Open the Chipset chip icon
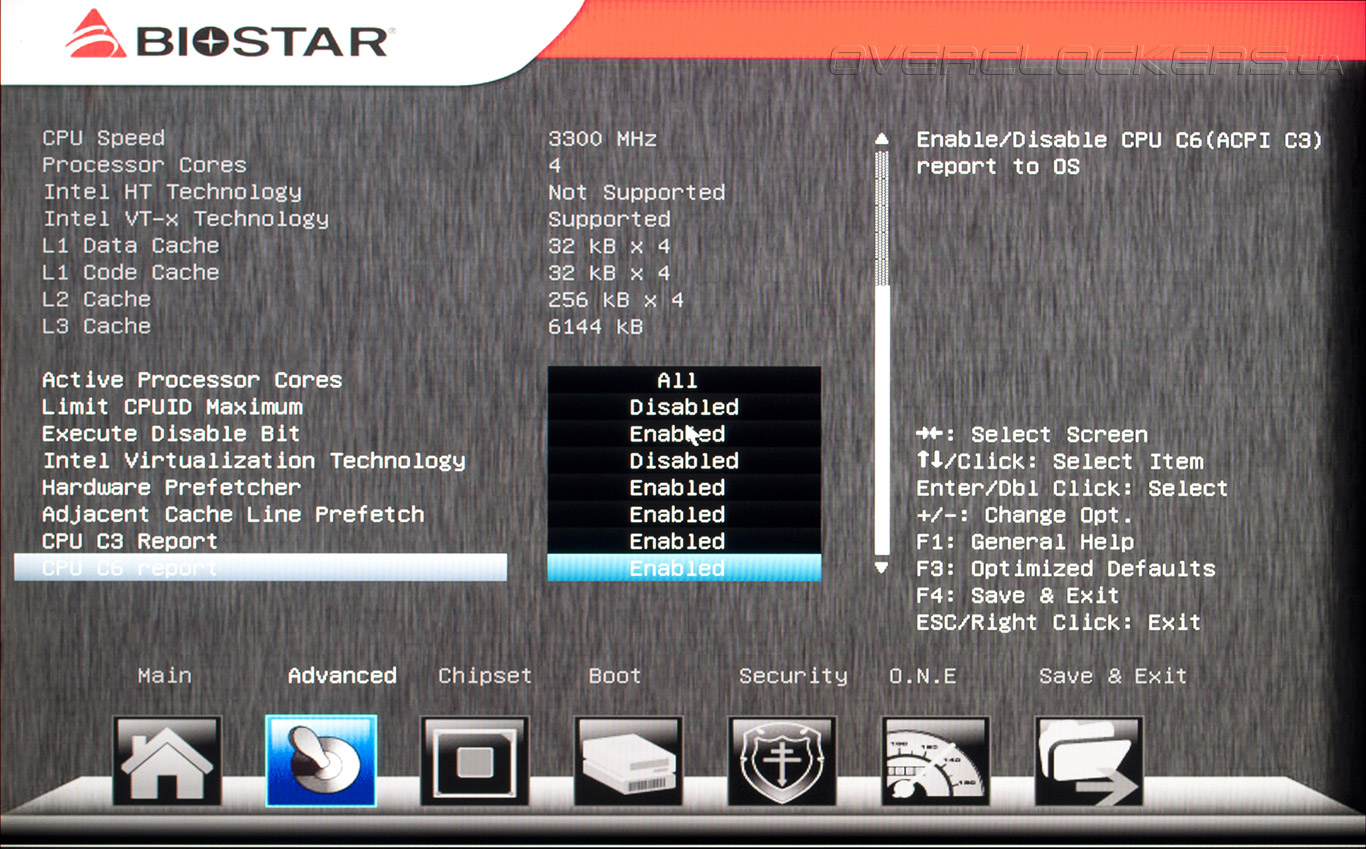The image size is (1366, 849). [475, 761]
